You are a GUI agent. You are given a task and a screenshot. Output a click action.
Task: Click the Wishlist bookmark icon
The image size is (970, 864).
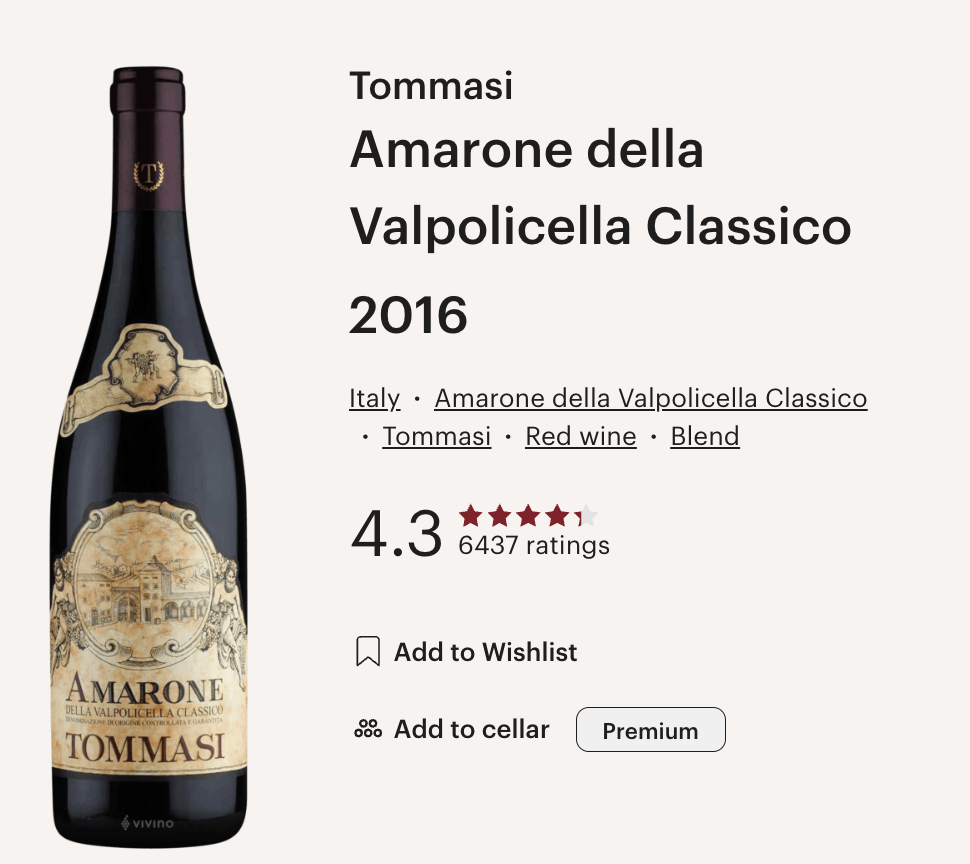coord(368,651)
